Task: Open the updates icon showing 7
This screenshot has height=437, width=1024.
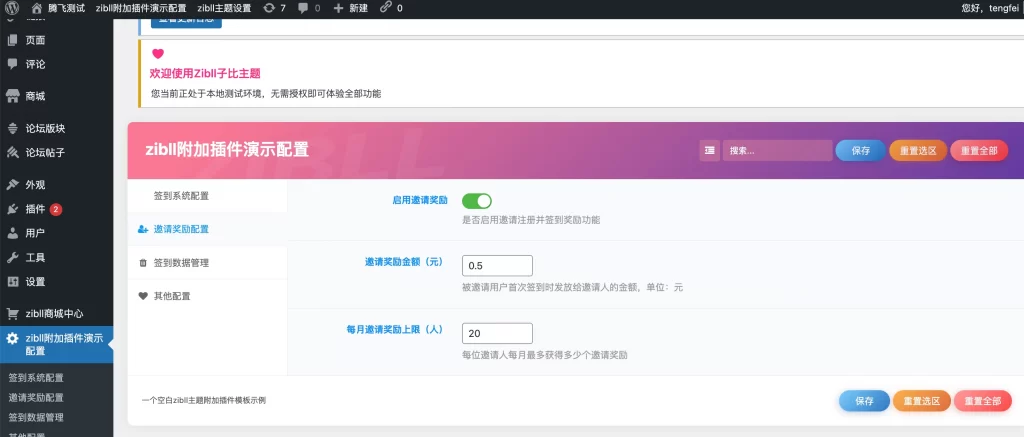Action: click(269, 8)
